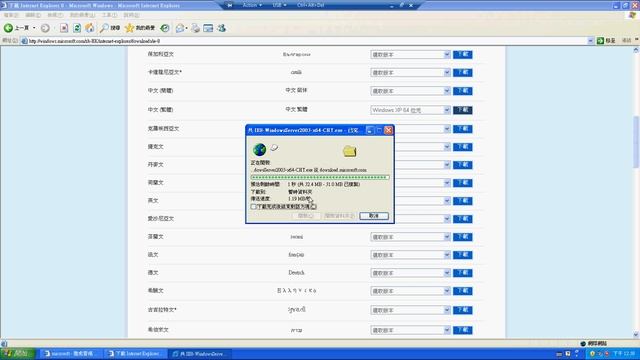
Task: Expand the address bar URL dropdown
Action: [x=590, y=41]
